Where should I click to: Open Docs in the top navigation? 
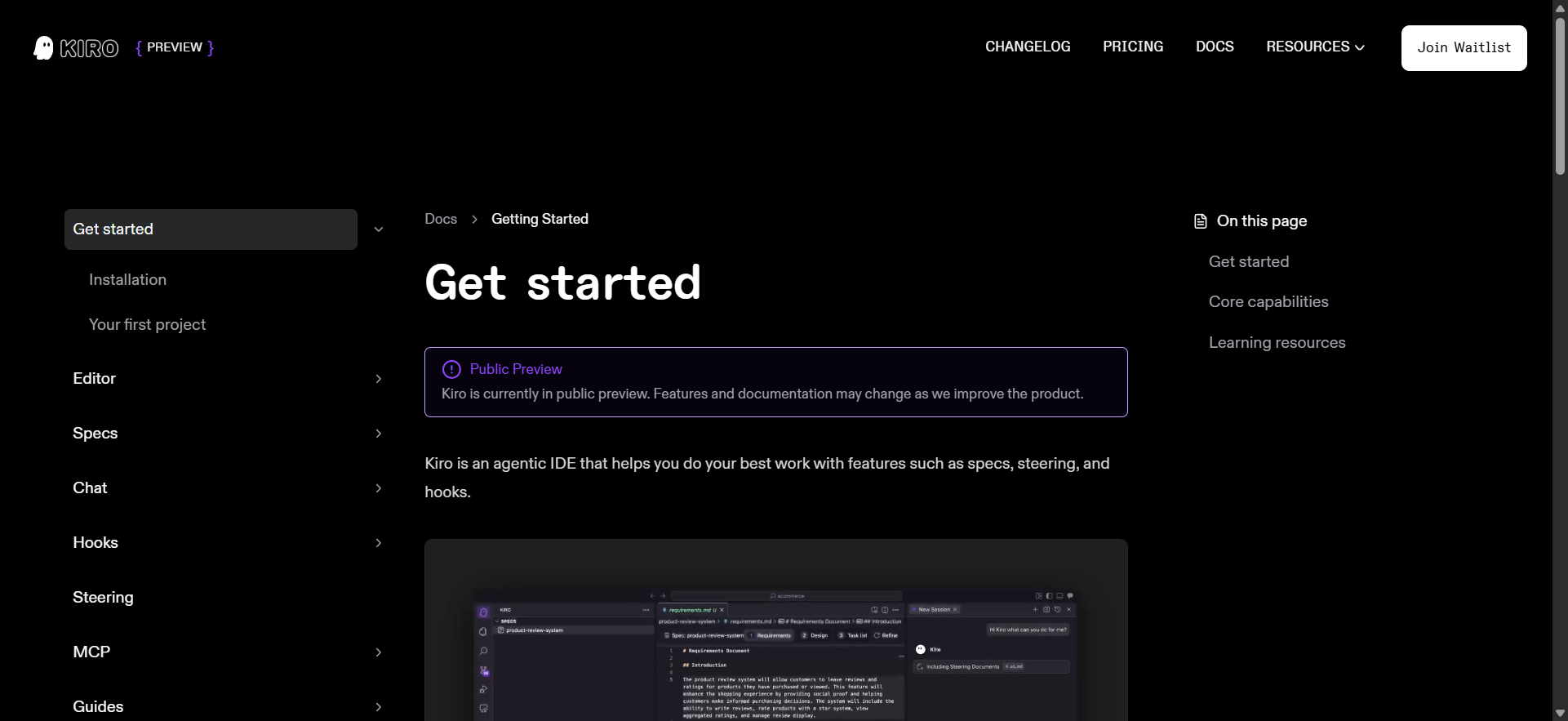[1215, 47]
